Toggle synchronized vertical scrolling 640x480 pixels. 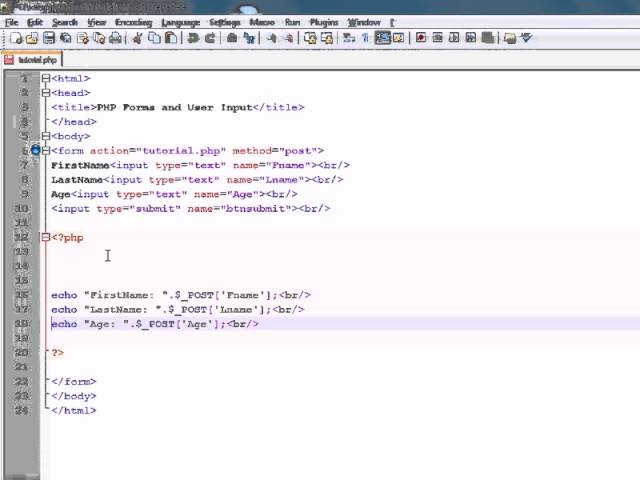[x=310, y=38]
